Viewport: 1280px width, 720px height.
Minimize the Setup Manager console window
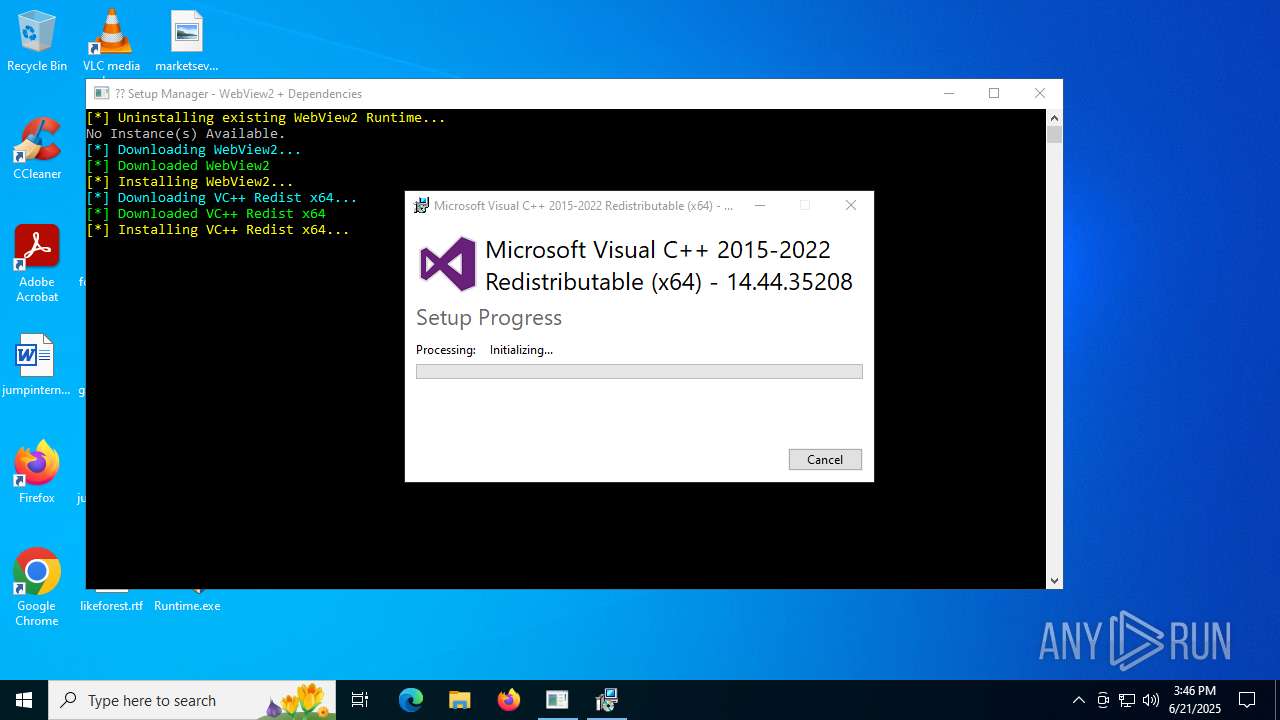point(949,93)
